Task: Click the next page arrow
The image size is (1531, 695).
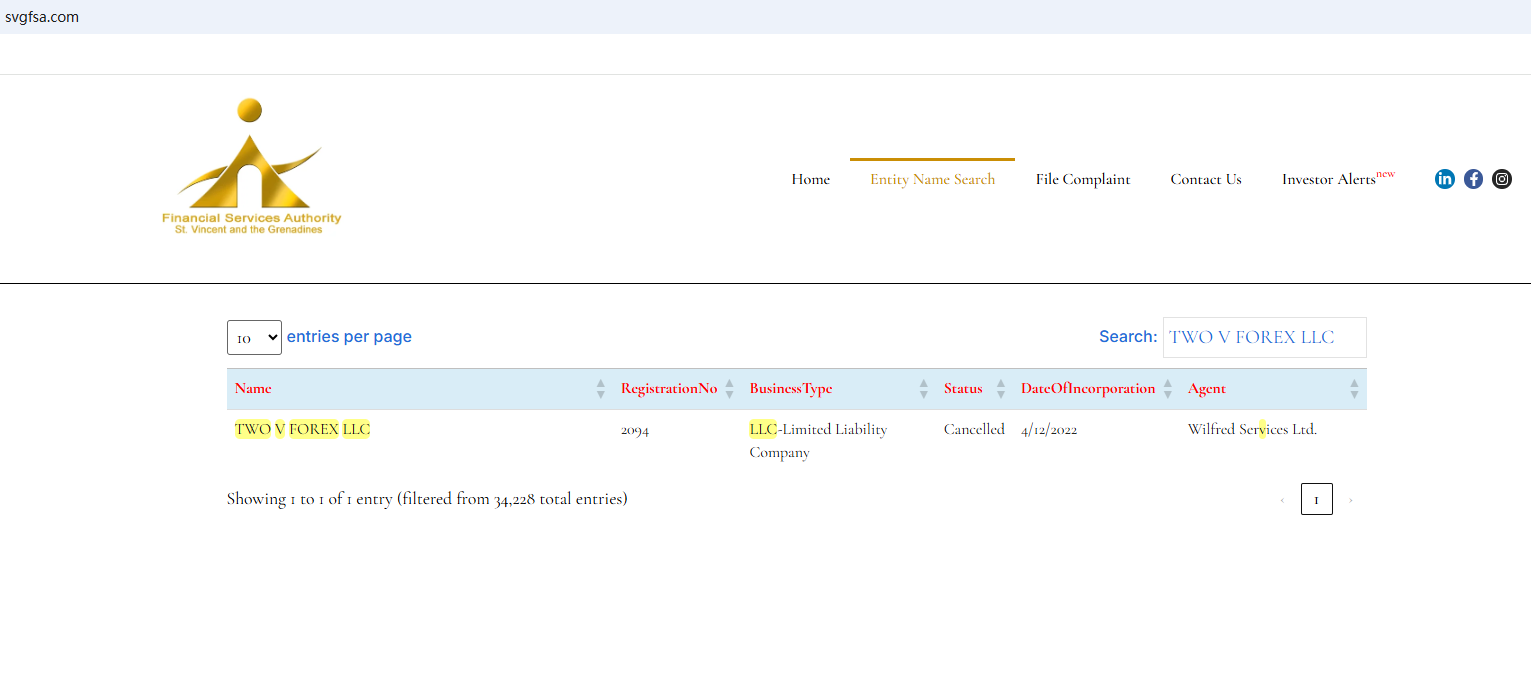Action: (x=1350, y=499)
